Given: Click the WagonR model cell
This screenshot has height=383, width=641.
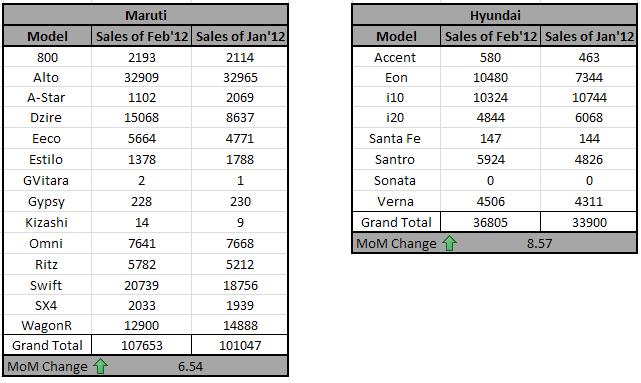Looking at the screenshot, I should tap(47, 325).
